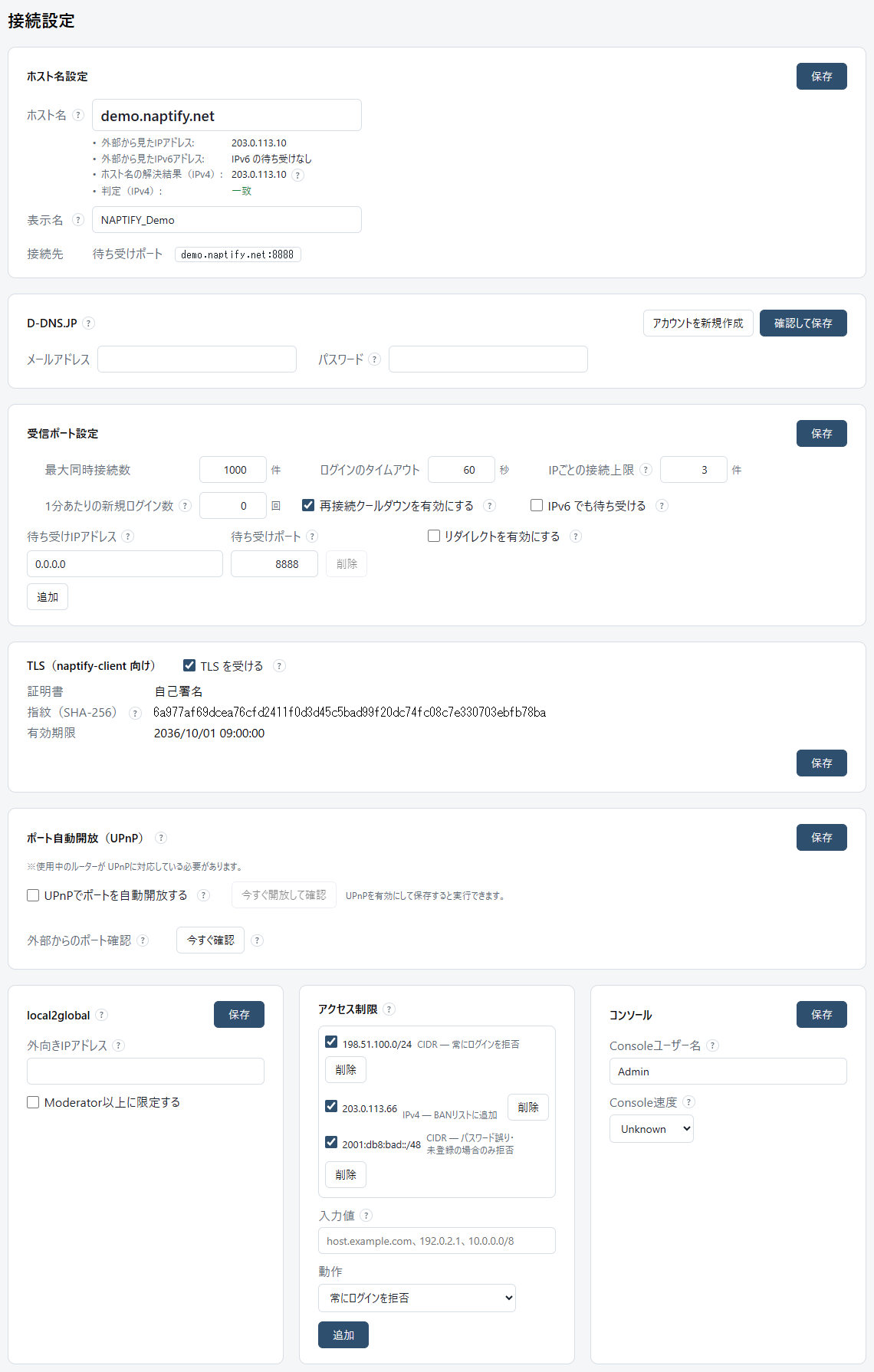Focus the 最大同時接続数 field

click(233, 470)
